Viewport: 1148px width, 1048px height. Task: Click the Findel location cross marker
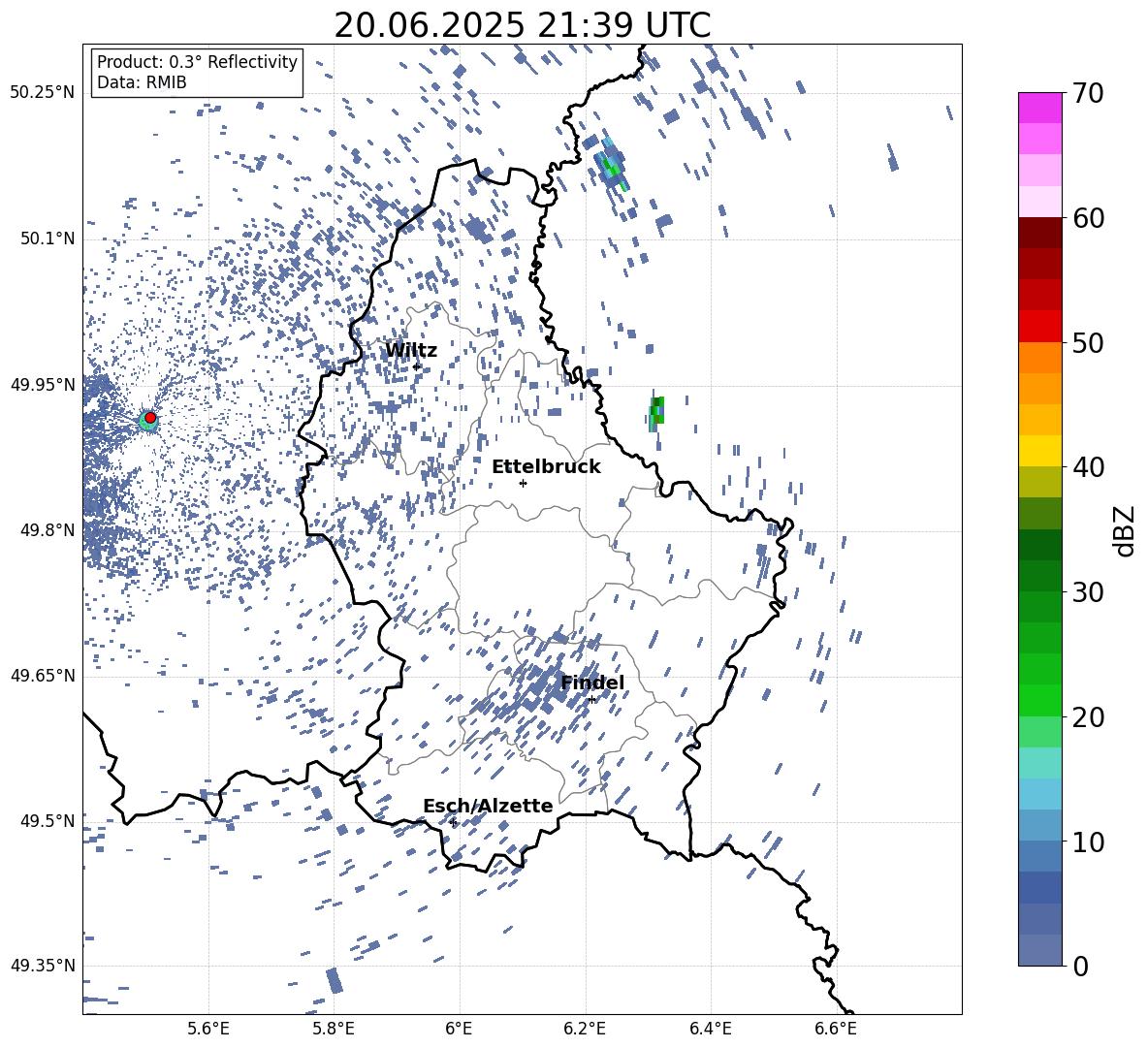click(591, 700)
